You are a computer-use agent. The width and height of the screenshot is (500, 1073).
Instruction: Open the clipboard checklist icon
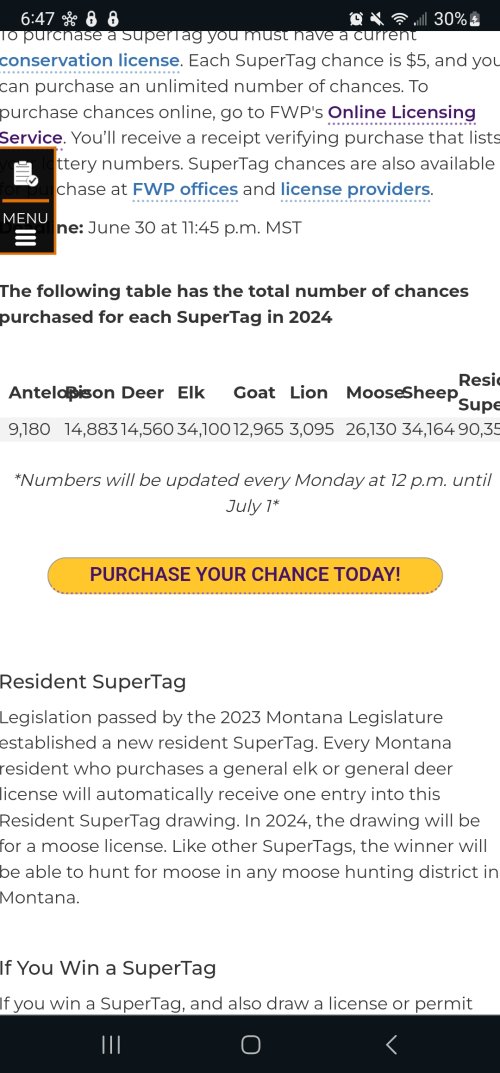[x=25, y=174]
